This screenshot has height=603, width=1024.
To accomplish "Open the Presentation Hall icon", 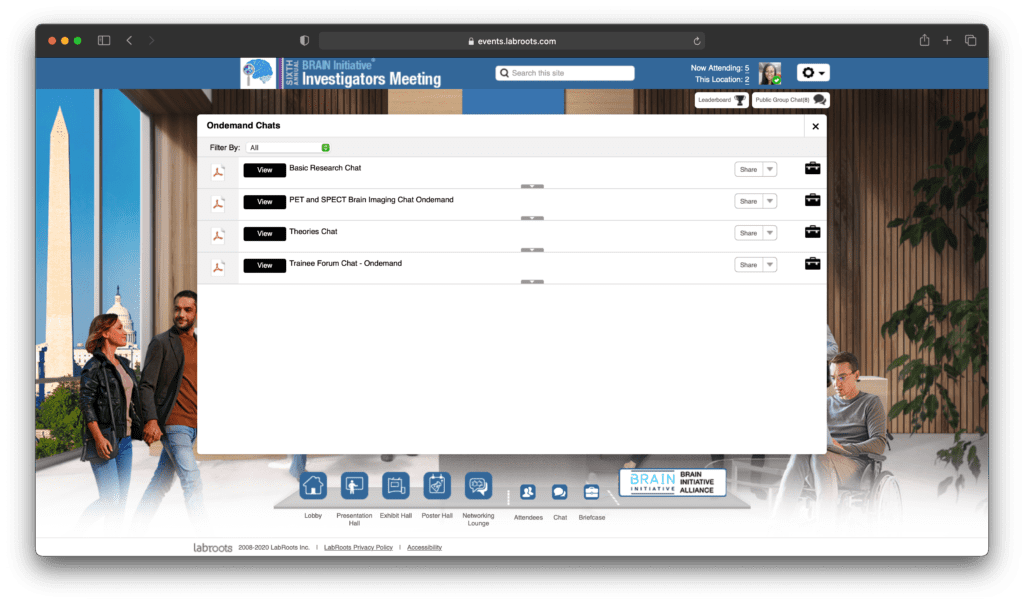I will [354, 486].
